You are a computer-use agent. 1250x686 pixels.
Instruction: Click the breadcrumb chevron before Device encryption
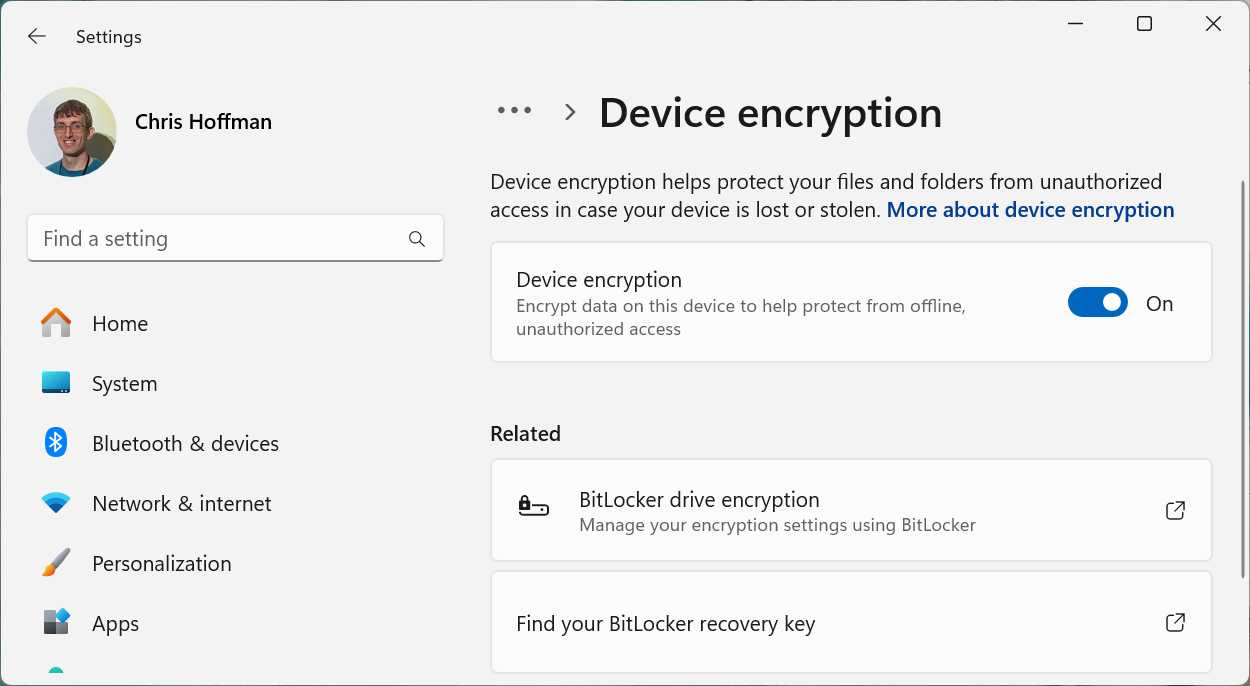[x=568, y=111]
